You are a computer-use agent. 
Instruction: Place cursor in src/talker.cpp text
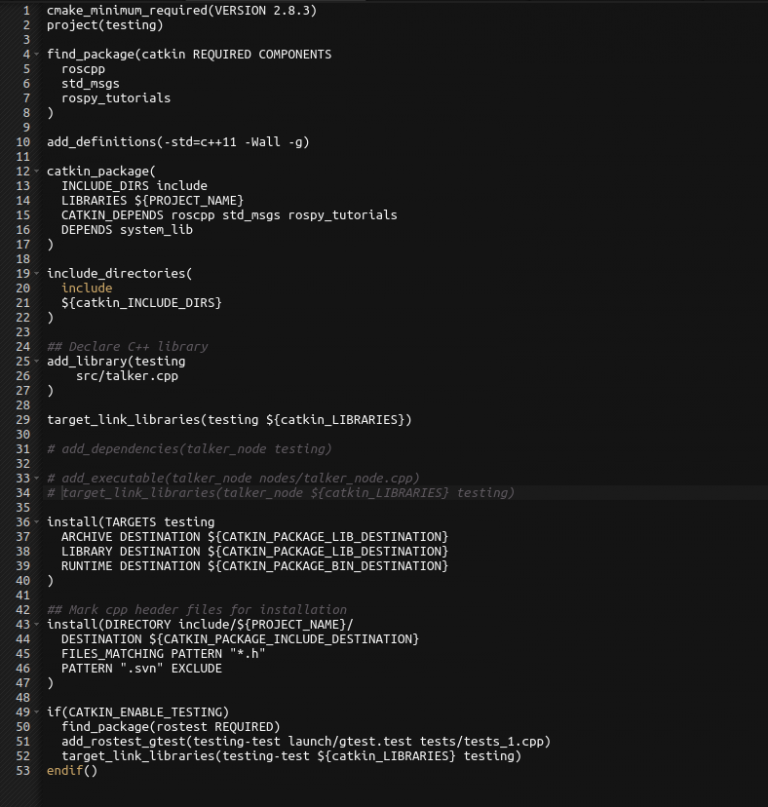[127, 376]
